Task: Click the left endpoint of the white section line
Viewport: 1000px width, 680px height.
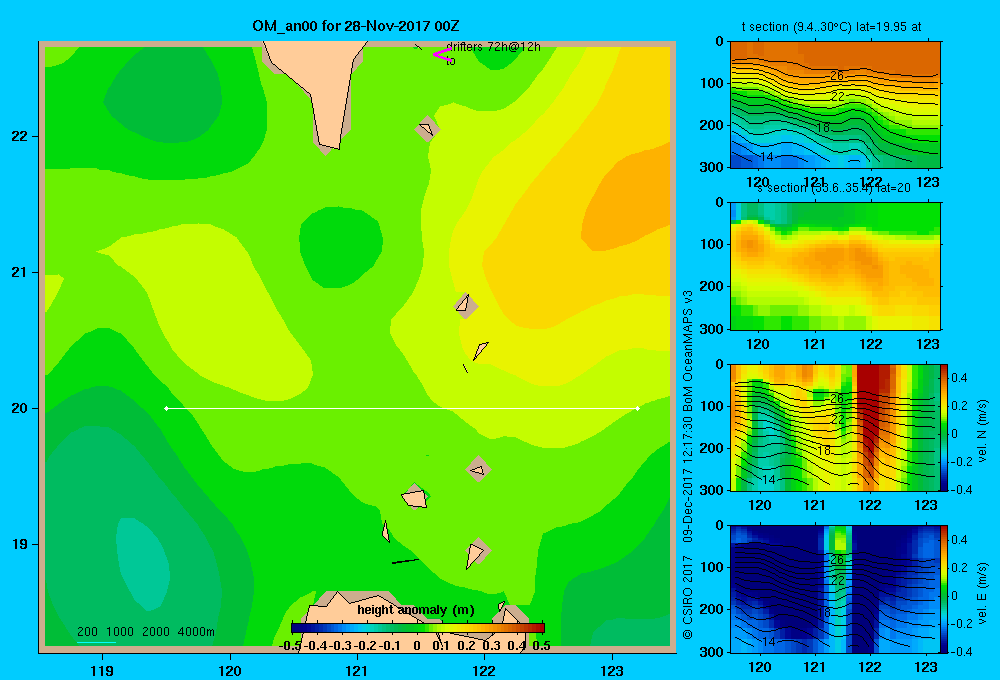Action: (166, 408)
